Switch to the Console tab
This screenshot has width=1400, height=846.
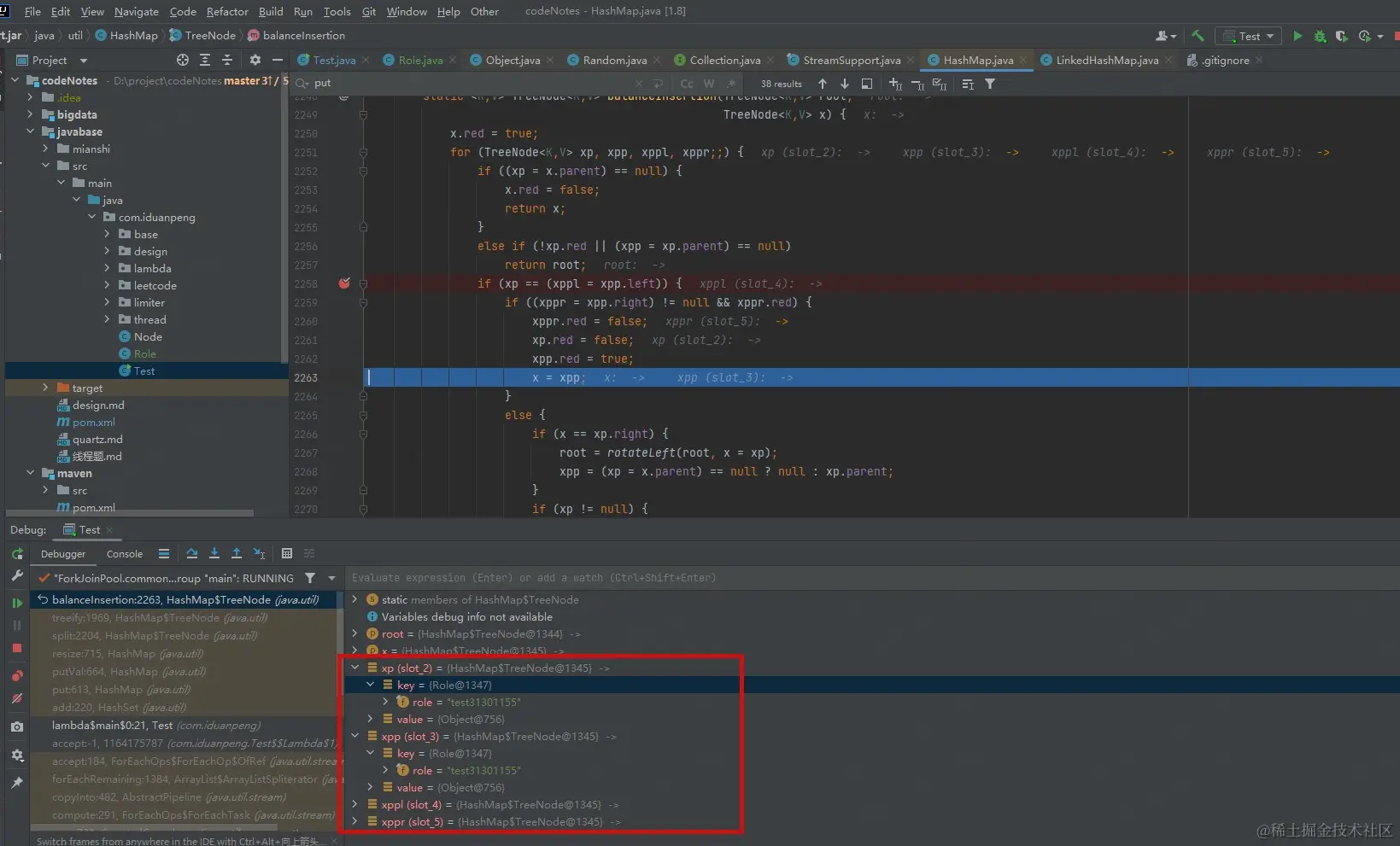tap(125, 554)
